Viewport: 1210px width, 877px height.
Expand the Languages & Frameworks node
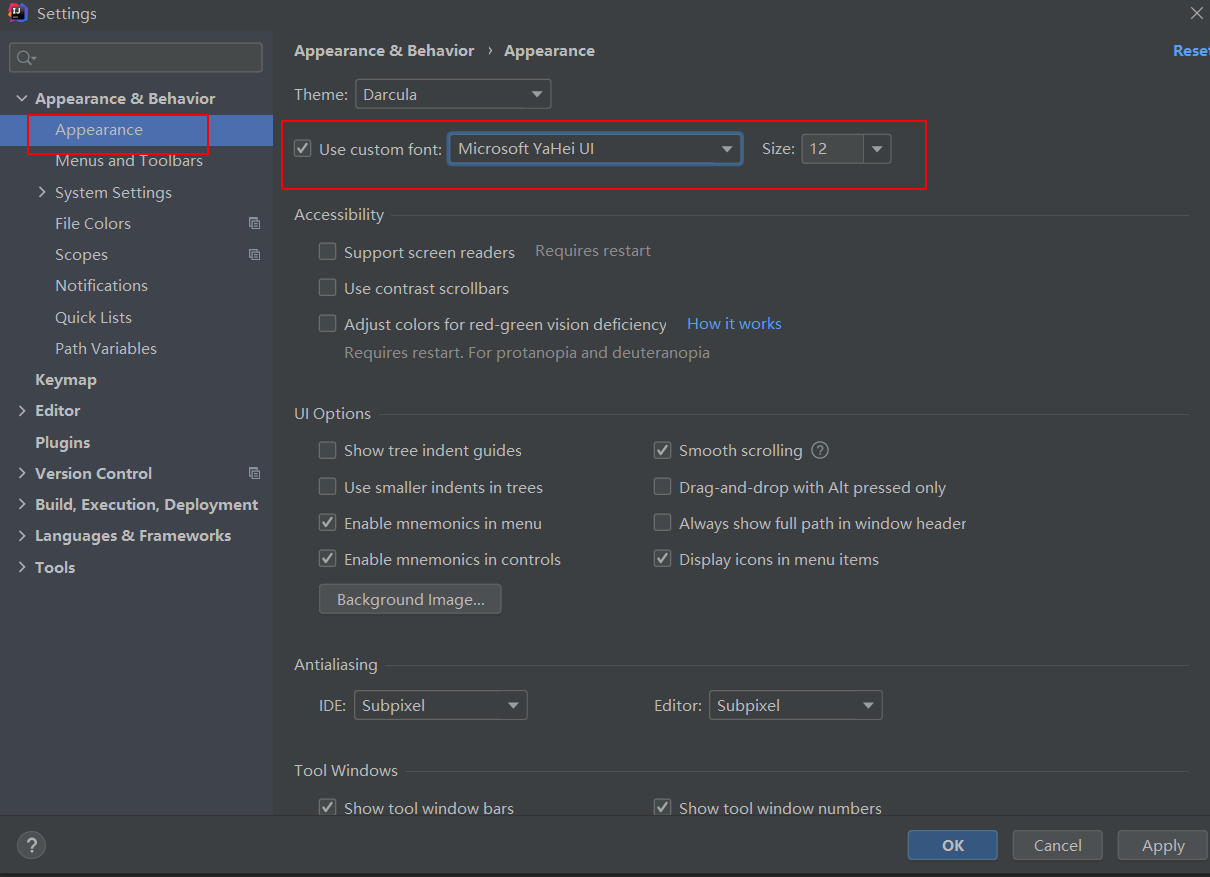point(22,535)
